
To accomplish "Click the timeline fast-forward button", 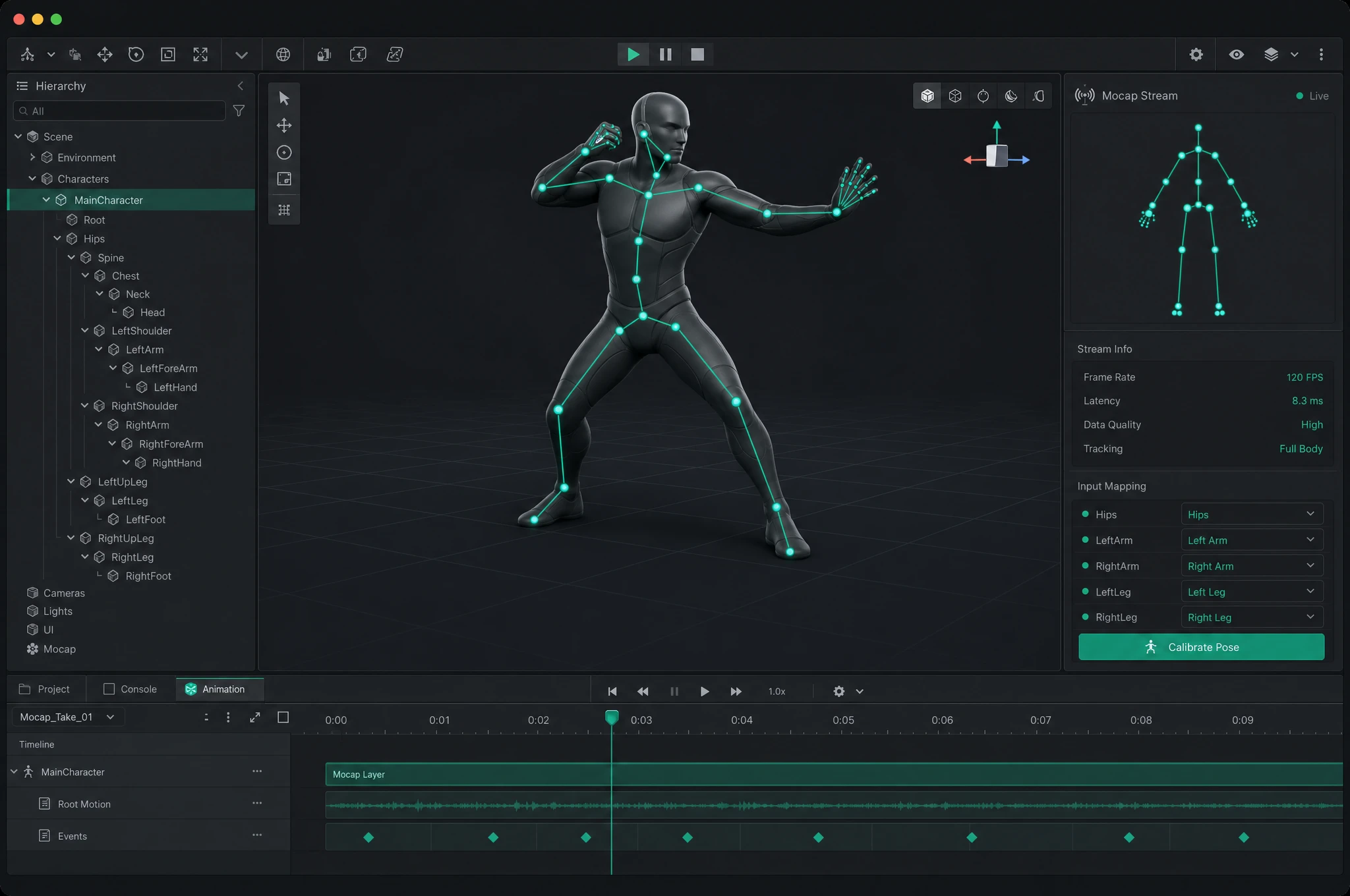I will pyautogui.click(x=736, y=691).
